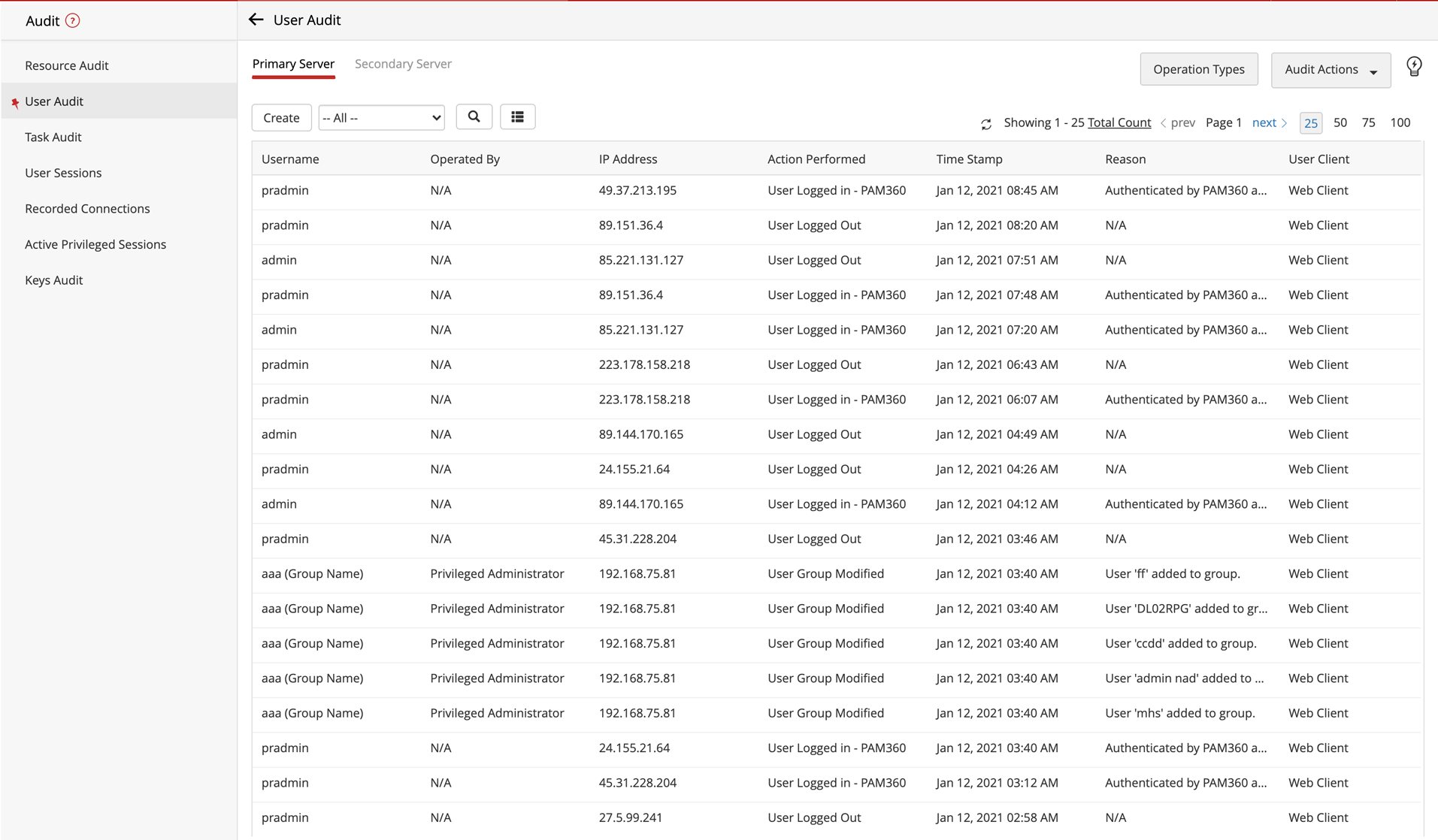The image size is (1438, 840).
Task: Click the refresh icon near Showing 1 - 25
Action: click(x=986, y=124)
